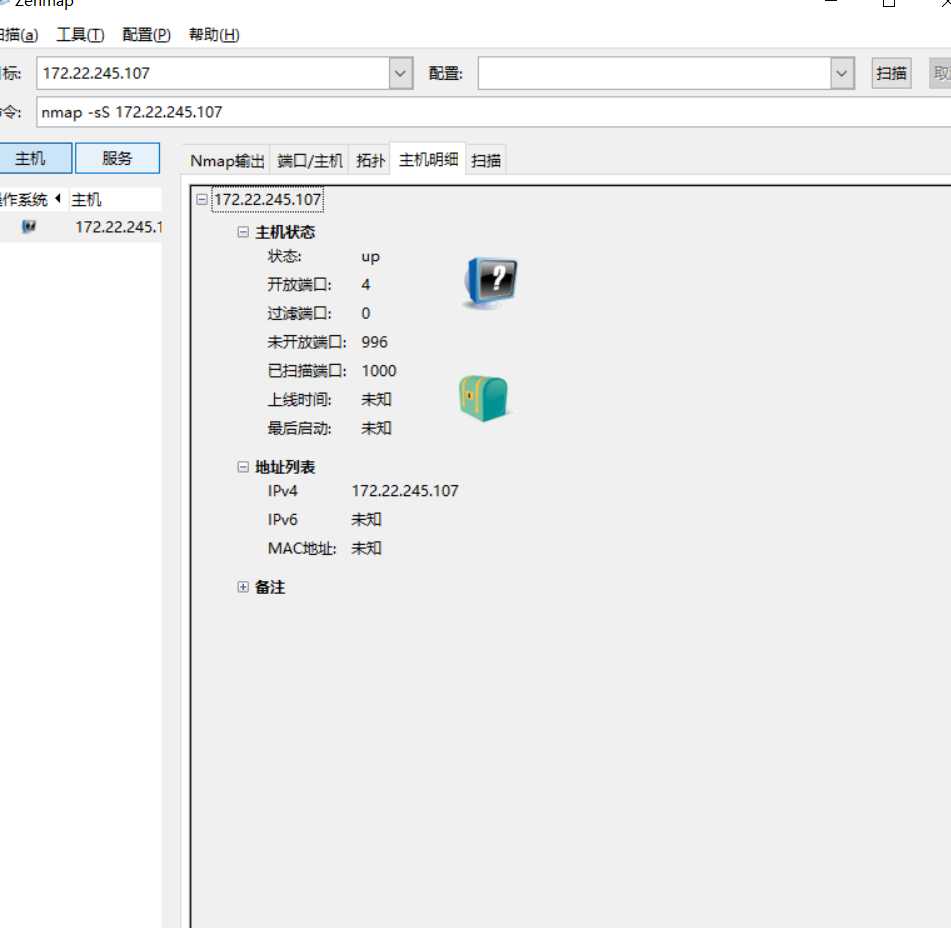Click the 备注 heading text
This screenshot has width=951, height=928.
270,587
